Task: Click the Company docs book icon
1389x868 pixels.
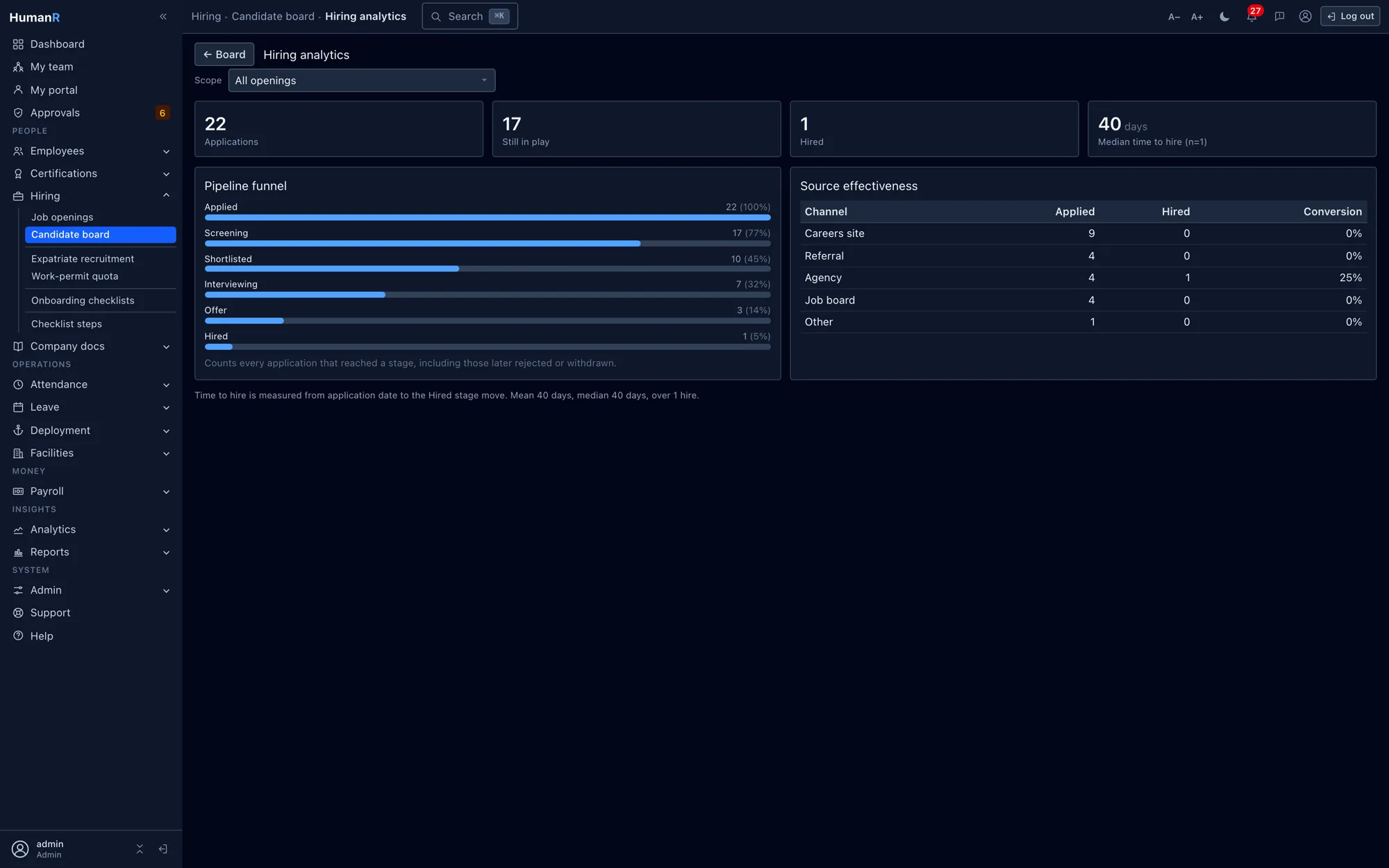Action: pos(18,346)
